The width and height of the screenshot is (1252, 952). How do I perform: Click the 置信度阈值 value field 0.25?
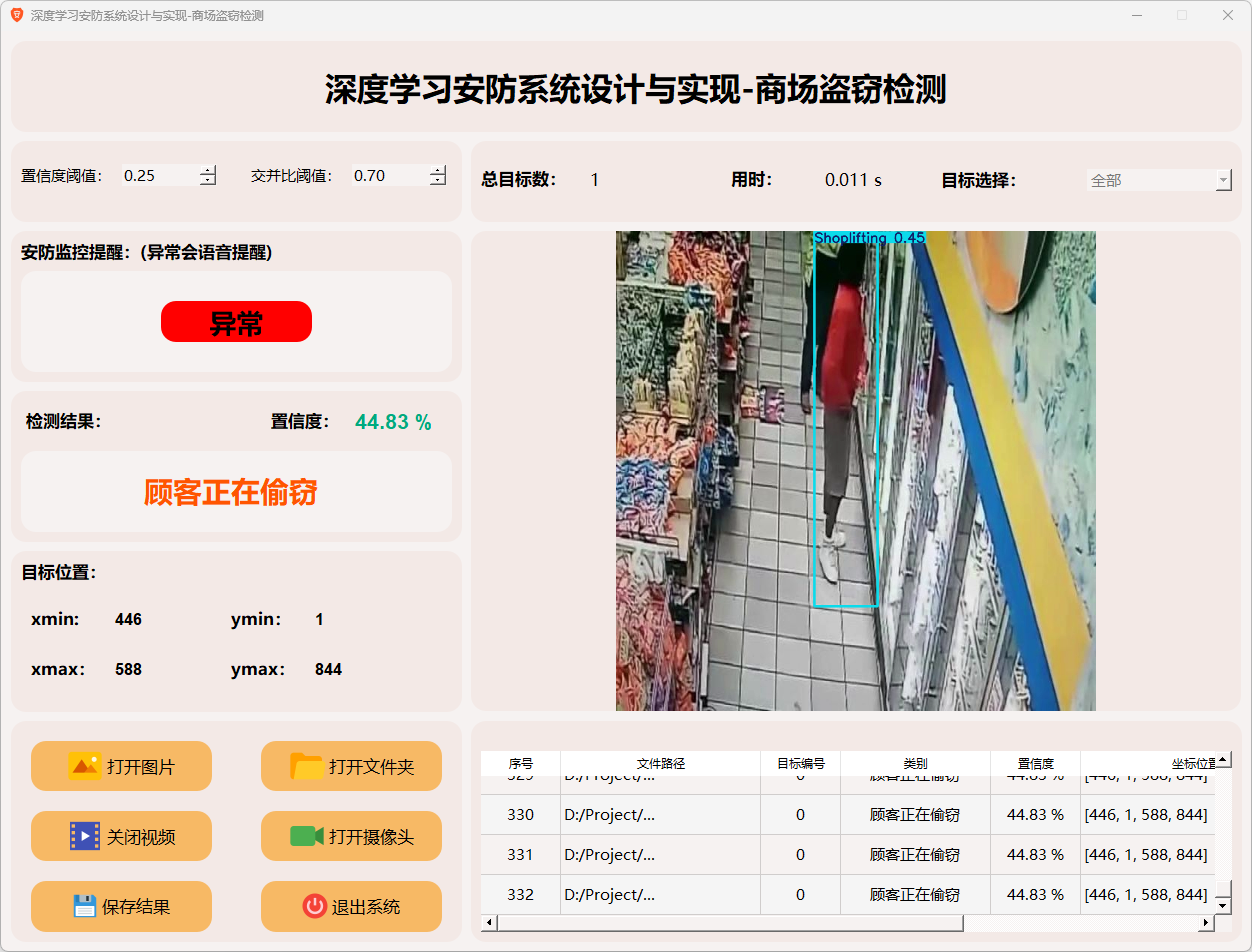click(158, 176)
